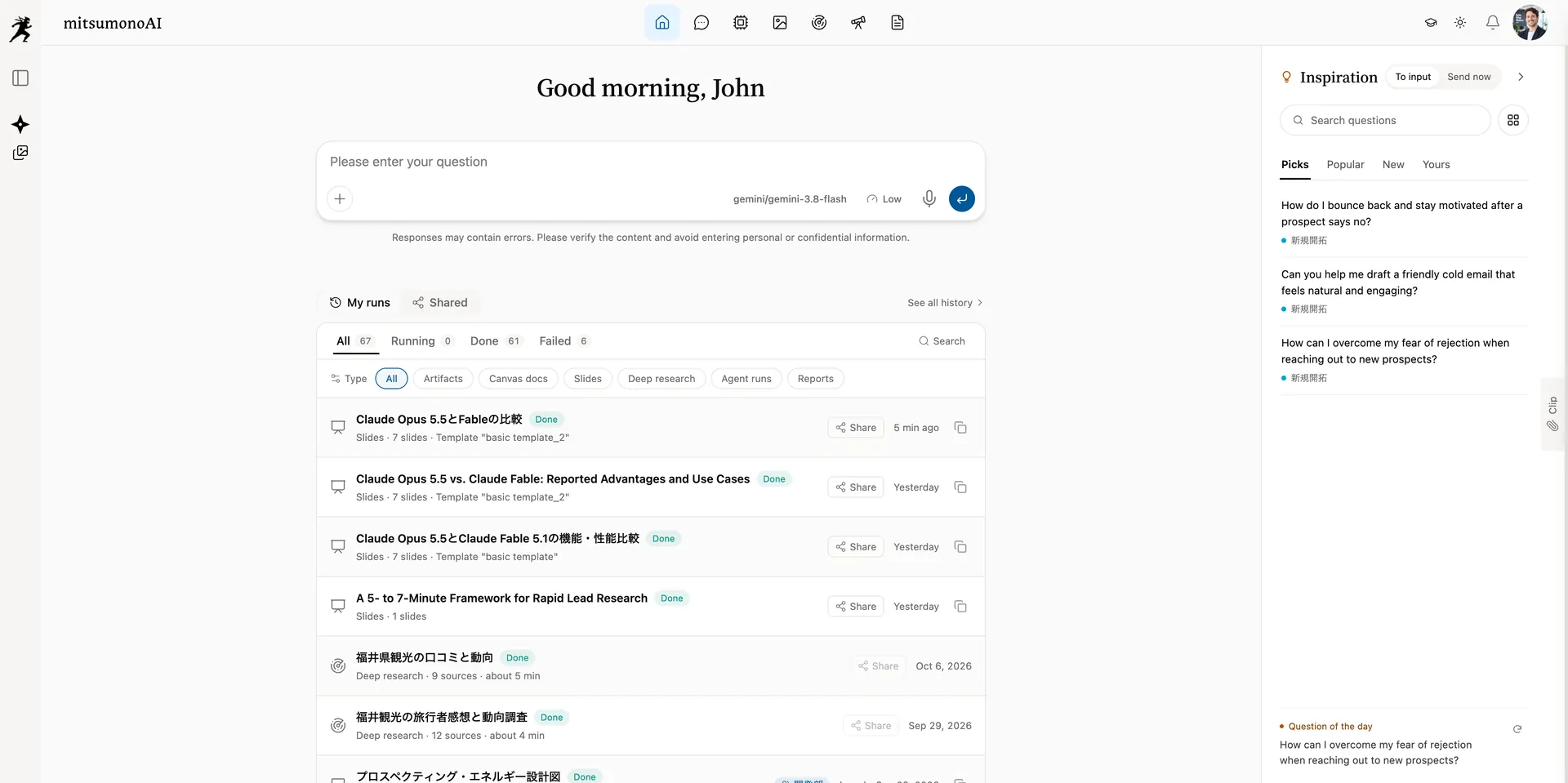Open the gallery icon in left sidebar
The width and height of the screenshot is (1568, 783).
(x=20, y=153)
